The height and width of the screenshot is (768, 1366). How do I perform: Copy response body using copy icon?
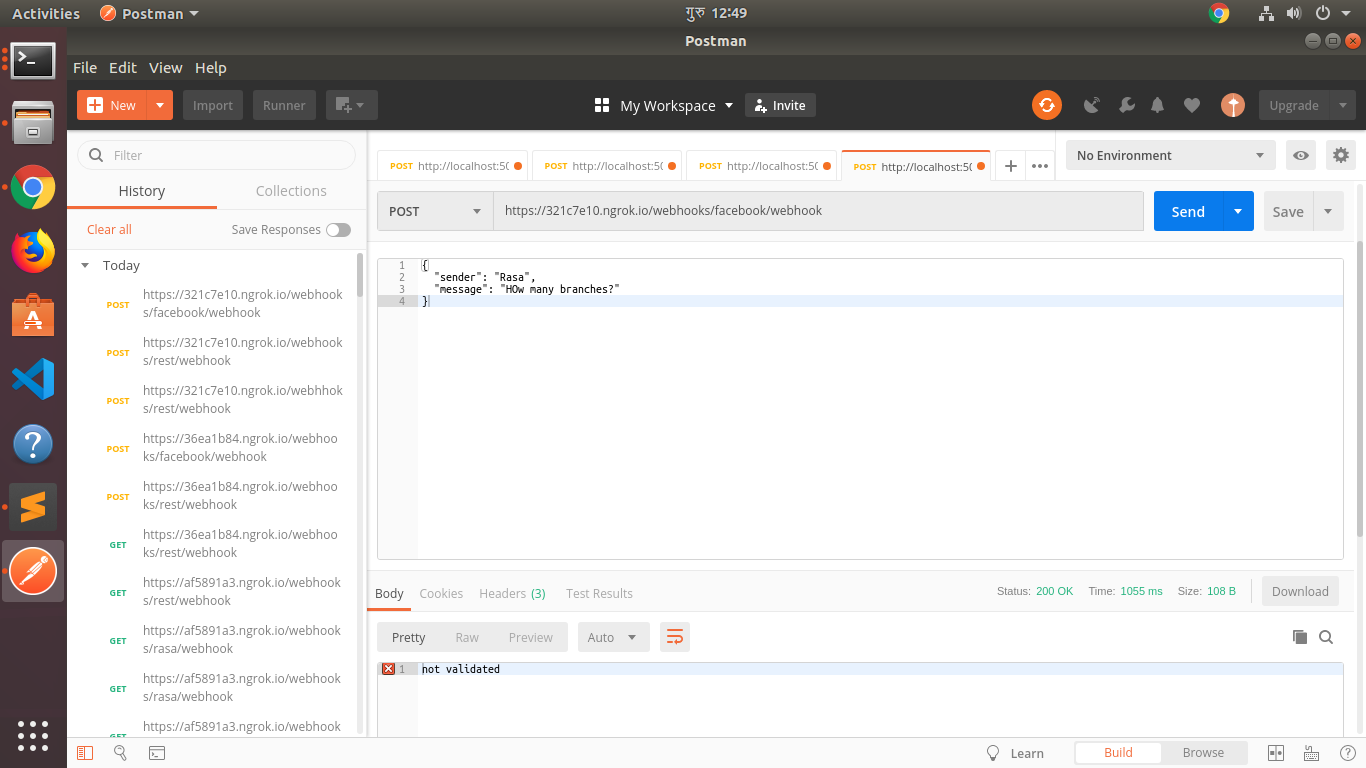(1300, 637)
